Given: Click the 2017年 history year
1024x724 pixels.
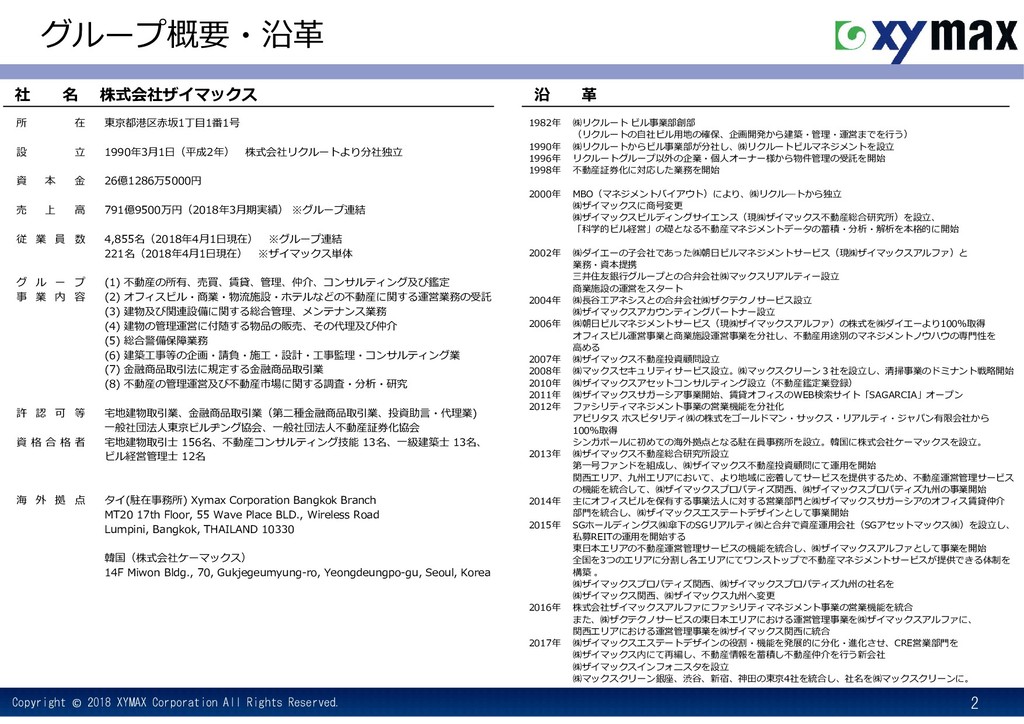Looking at the screenshot, I should (545, 643).
